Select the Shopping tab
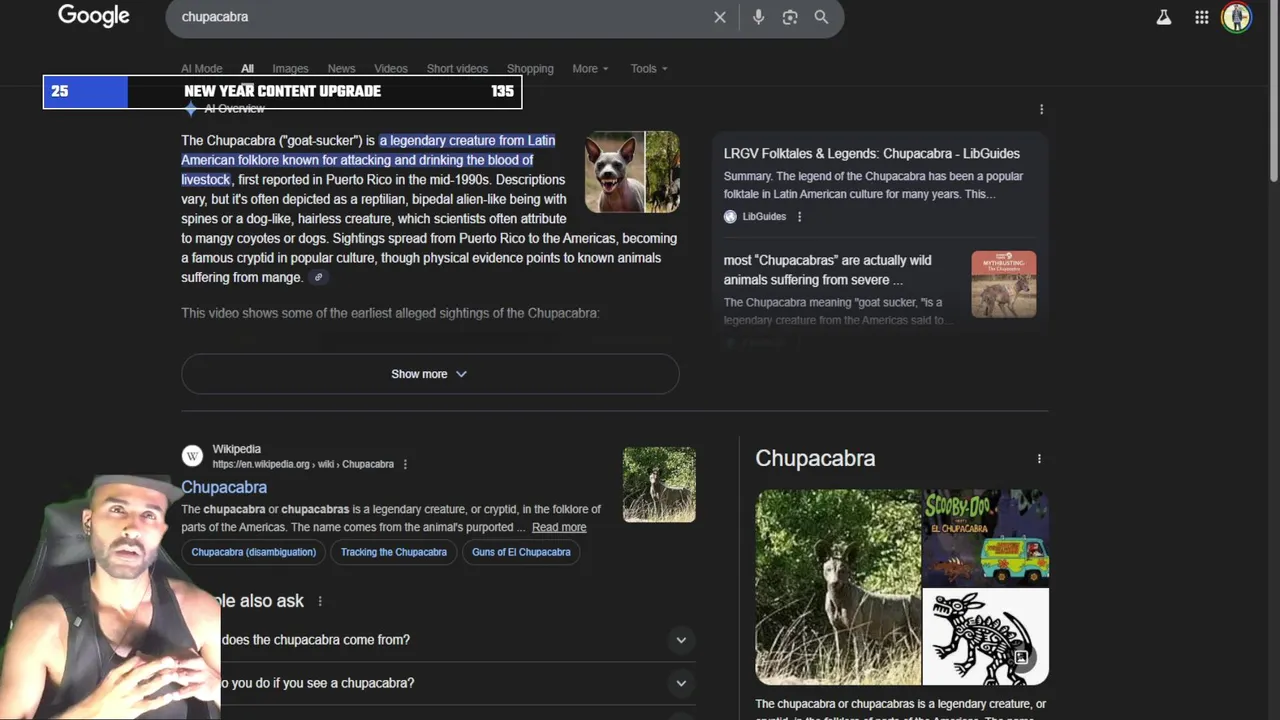This screenshot has height=720, width=1280. pyautogui.click(x=530, y=69)
